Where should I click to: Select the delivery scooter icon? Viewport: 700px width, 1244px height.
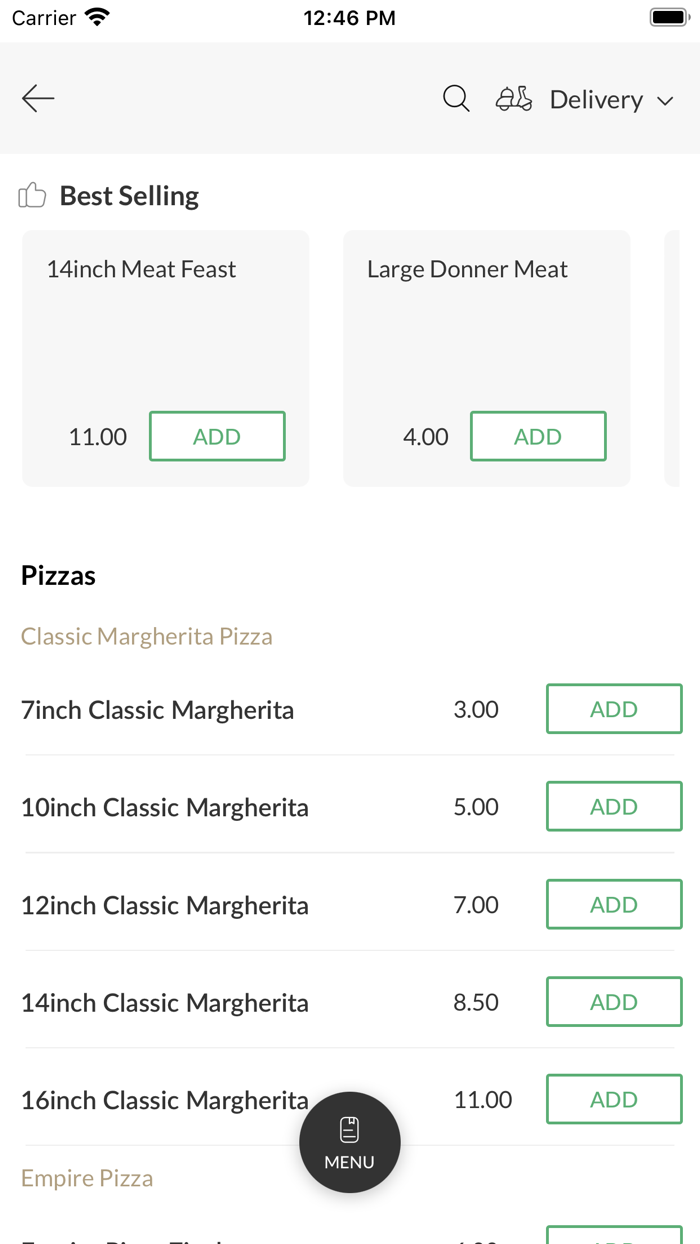pyautogui.click(x=513, y=98)
